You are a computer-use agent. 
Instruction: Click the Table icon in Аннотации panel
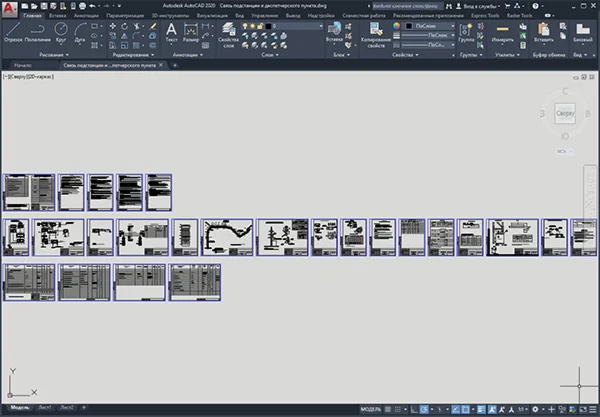205,46
